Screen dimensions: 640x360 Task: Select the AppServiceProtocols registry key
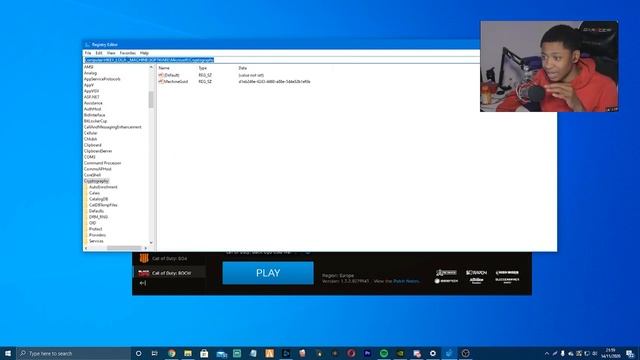pos(102,79)
